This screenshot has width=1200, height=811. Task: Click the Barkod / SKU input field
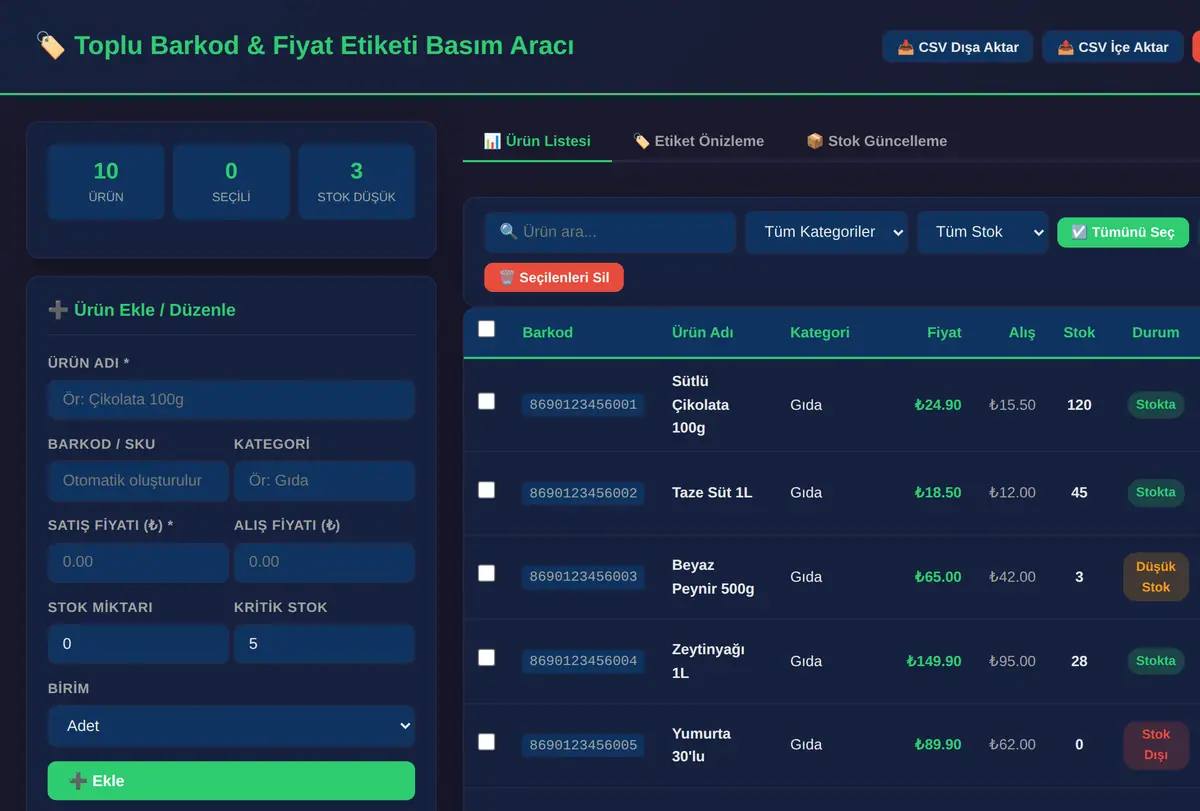(x=138, y=480)
